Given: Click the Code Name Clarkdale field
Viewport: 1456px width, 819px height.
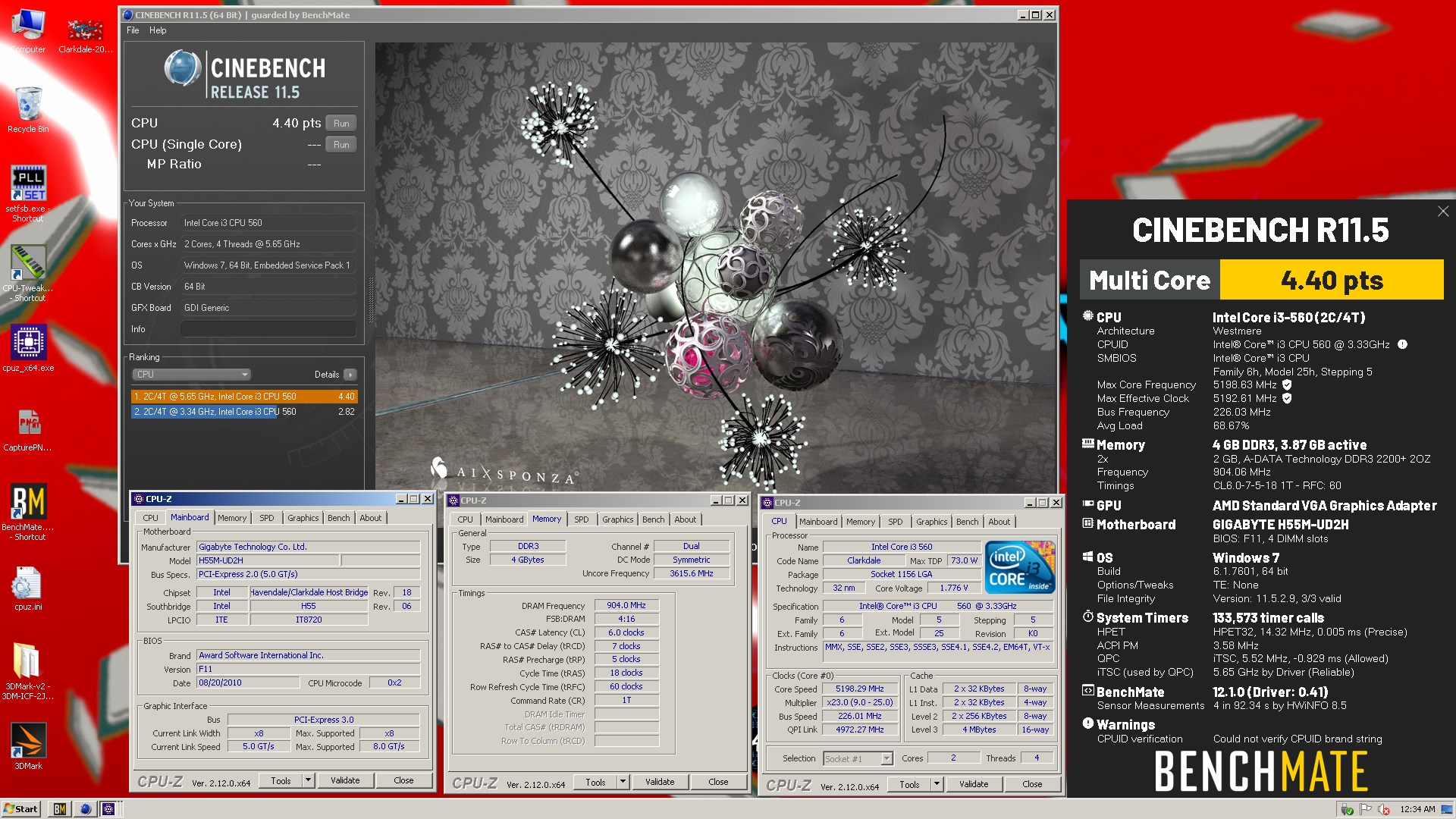Looking at the screenshot, I should coord(864,560).
